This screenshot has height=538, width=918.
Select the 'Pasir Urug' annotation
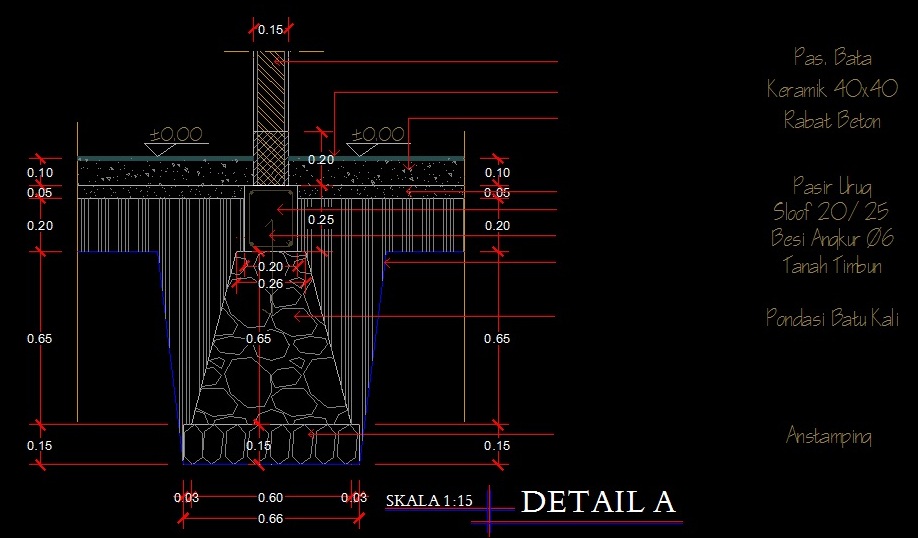[832, 186]
